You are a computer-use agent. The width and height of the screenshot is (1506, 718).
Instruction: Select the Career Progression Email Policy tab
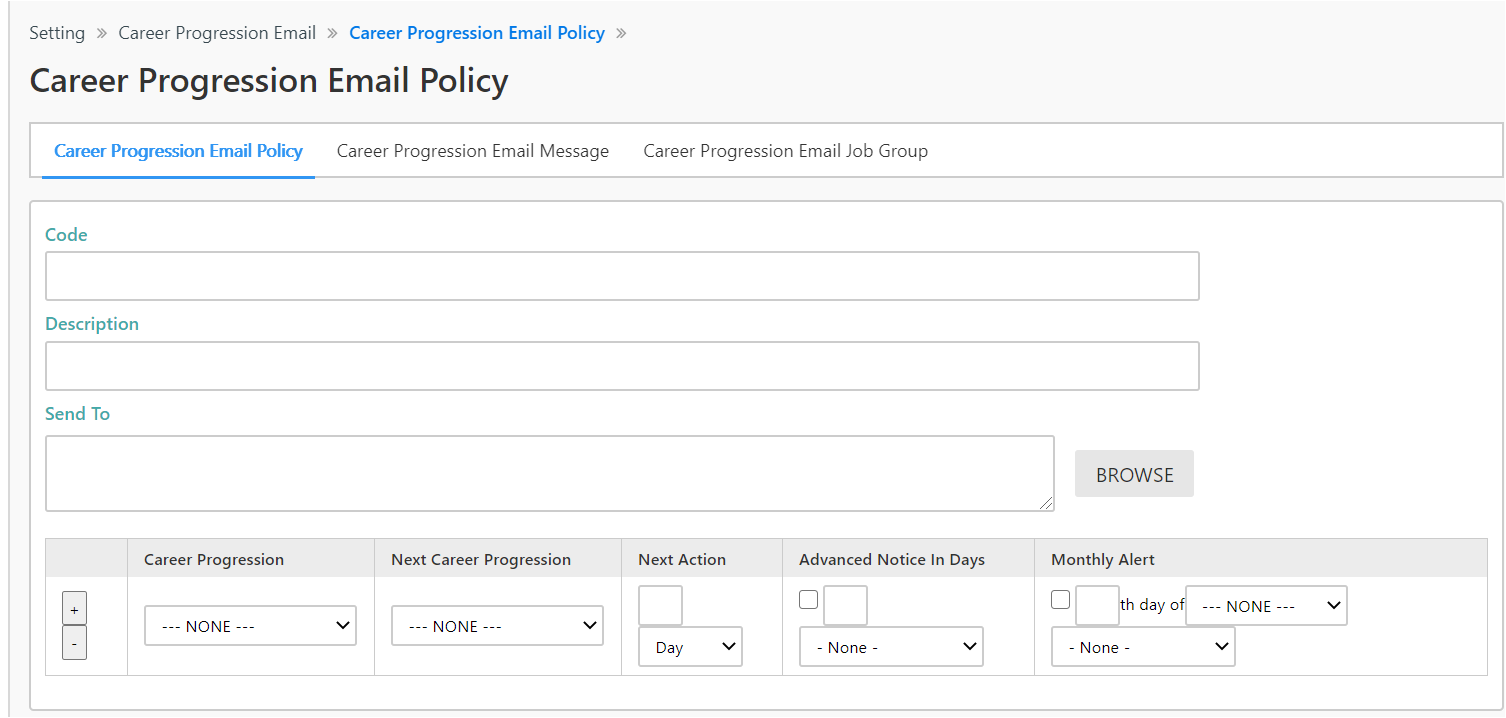[178, 151]
